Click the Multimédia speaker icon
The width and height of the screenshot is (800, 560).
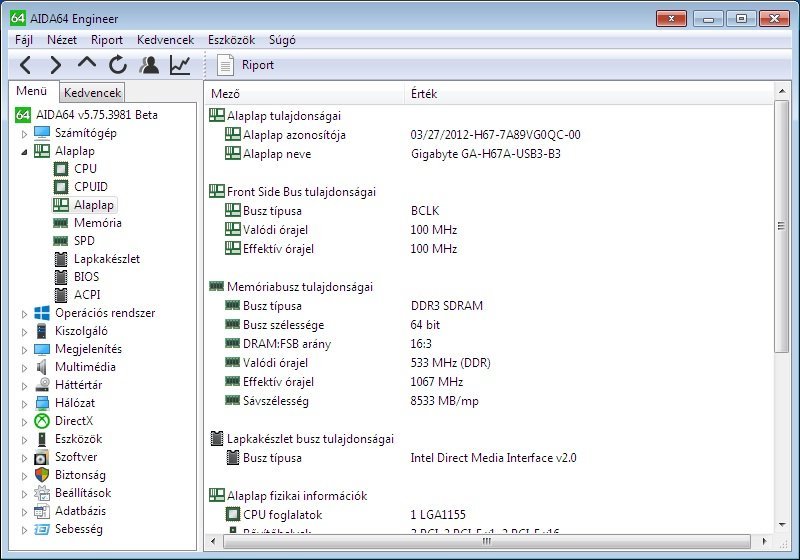(x=42, y=367)
